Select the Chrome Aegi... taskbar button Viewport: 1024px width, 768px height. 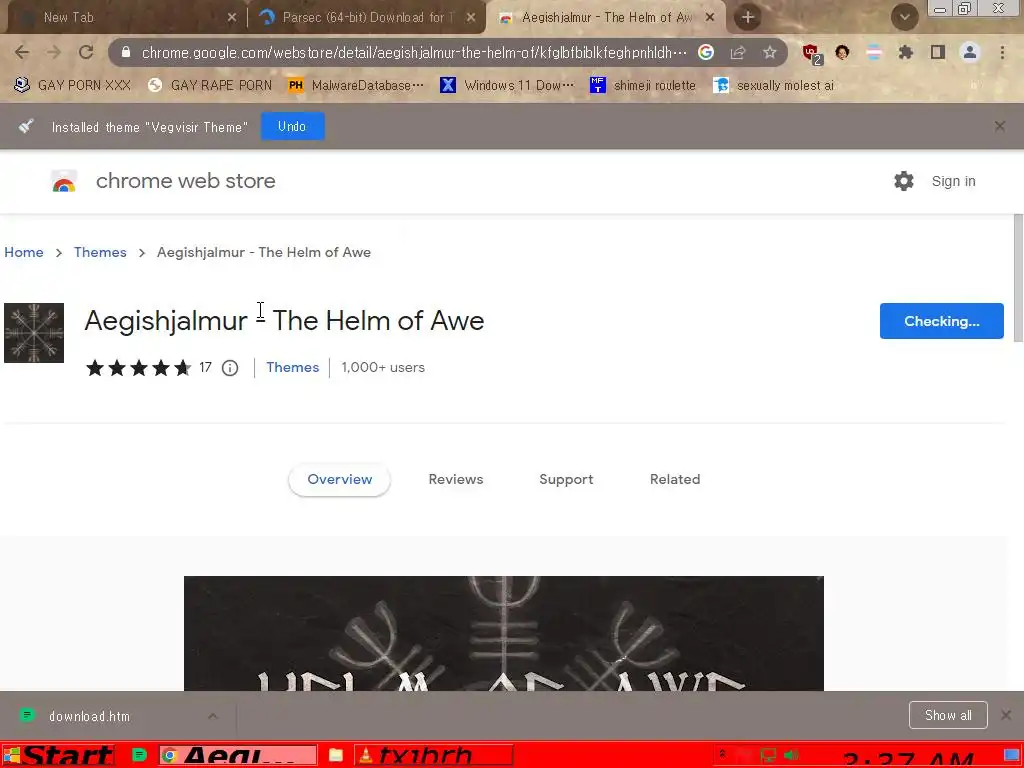click(238, 756)
